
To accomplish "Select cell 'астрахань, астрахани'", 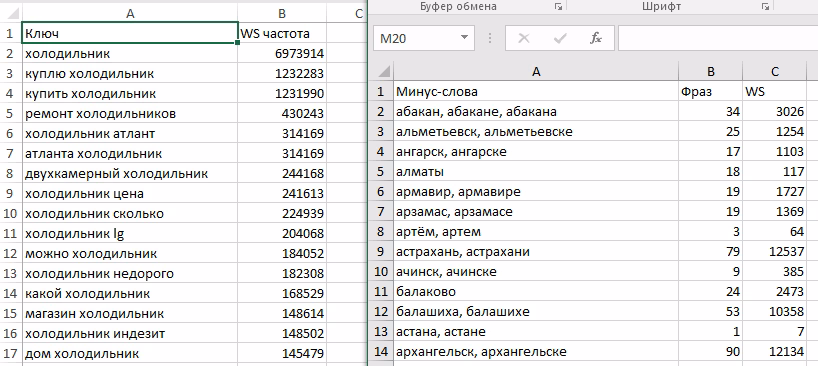I will pyautogui.click(x=536, y=252).
